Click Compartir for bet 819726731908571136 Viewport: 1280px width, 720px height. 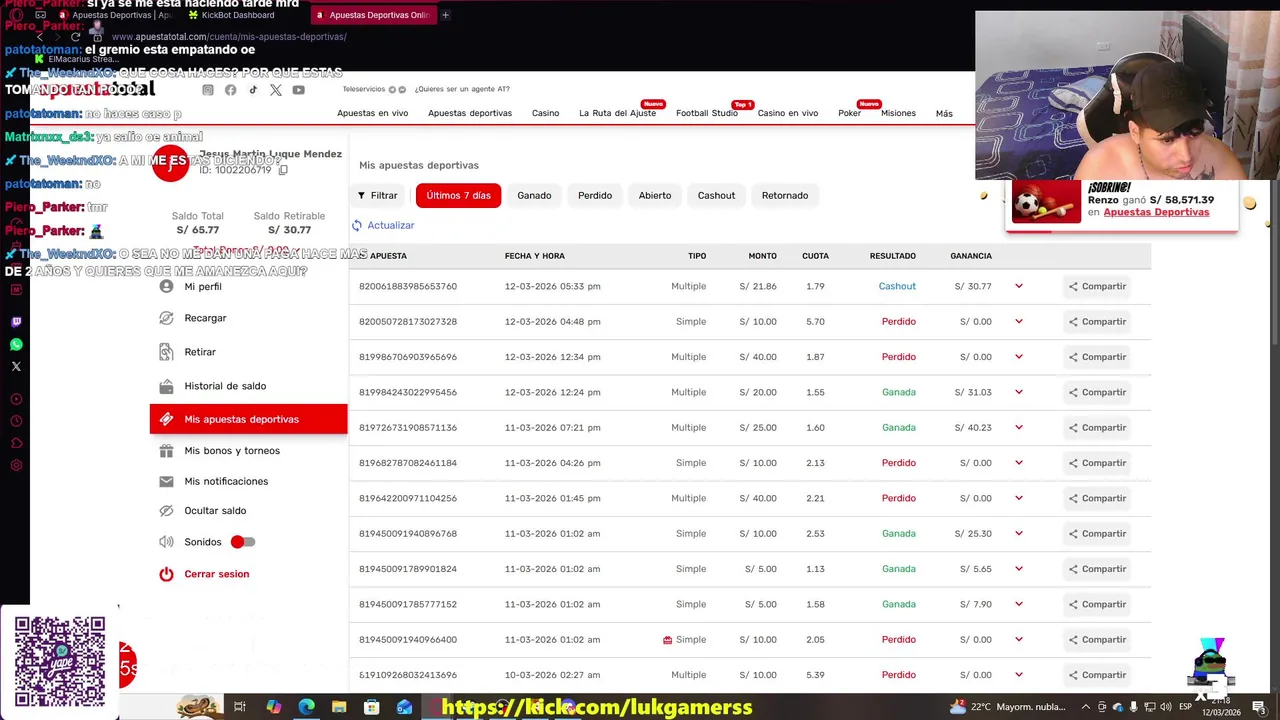point(1097,428)
